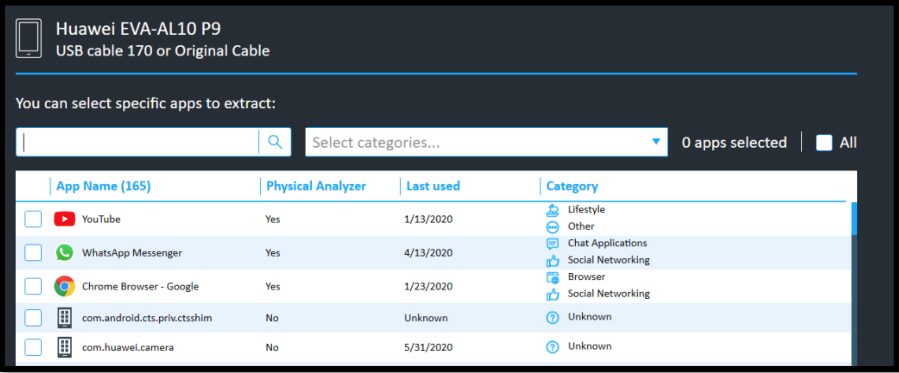
Task: Click the Browser category icon in Chrome row
Action: (x=553, y=278)
